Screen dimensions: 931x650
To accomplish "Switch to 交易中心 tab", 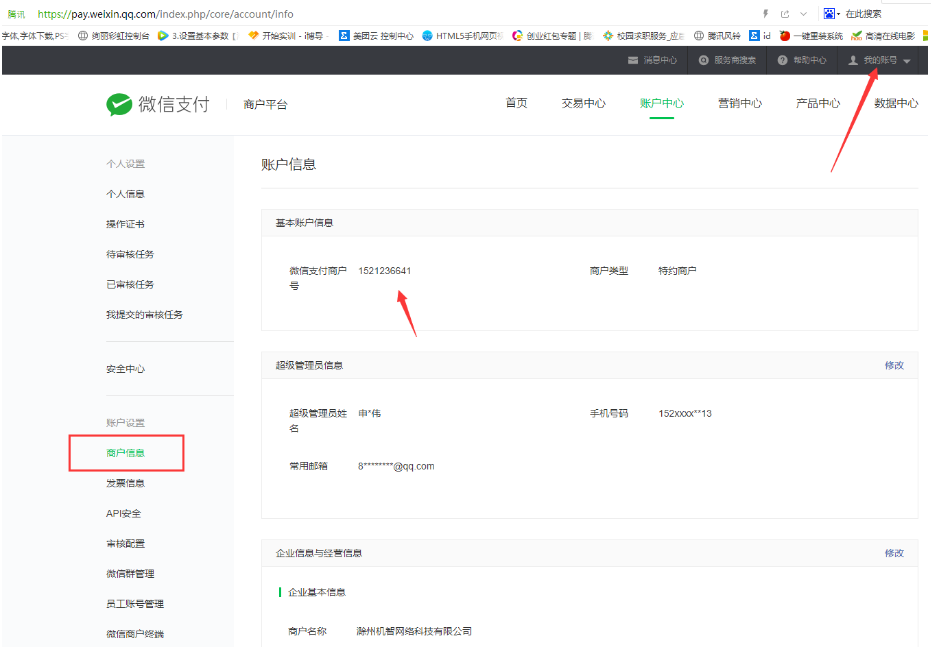I will point(583,103).
